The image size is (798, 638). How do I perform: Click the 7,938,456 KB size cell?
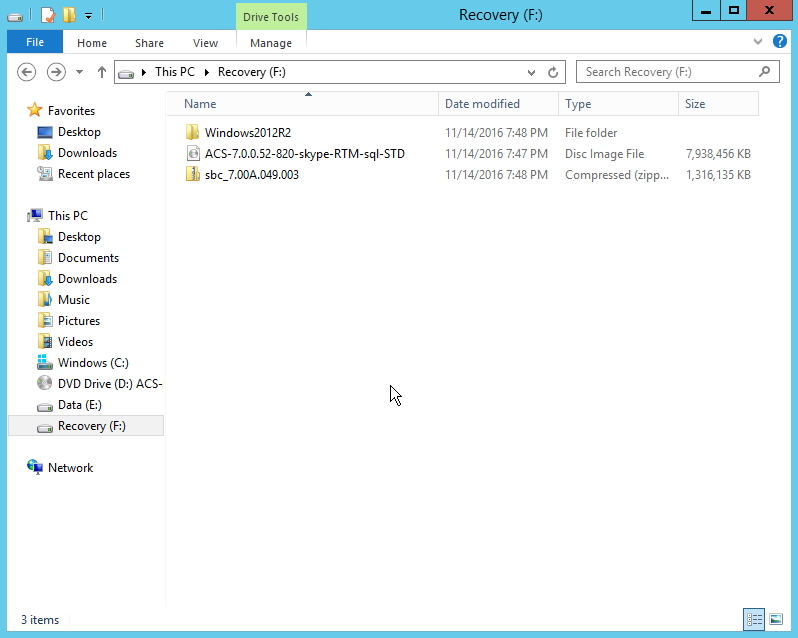(x=718, y=154)
